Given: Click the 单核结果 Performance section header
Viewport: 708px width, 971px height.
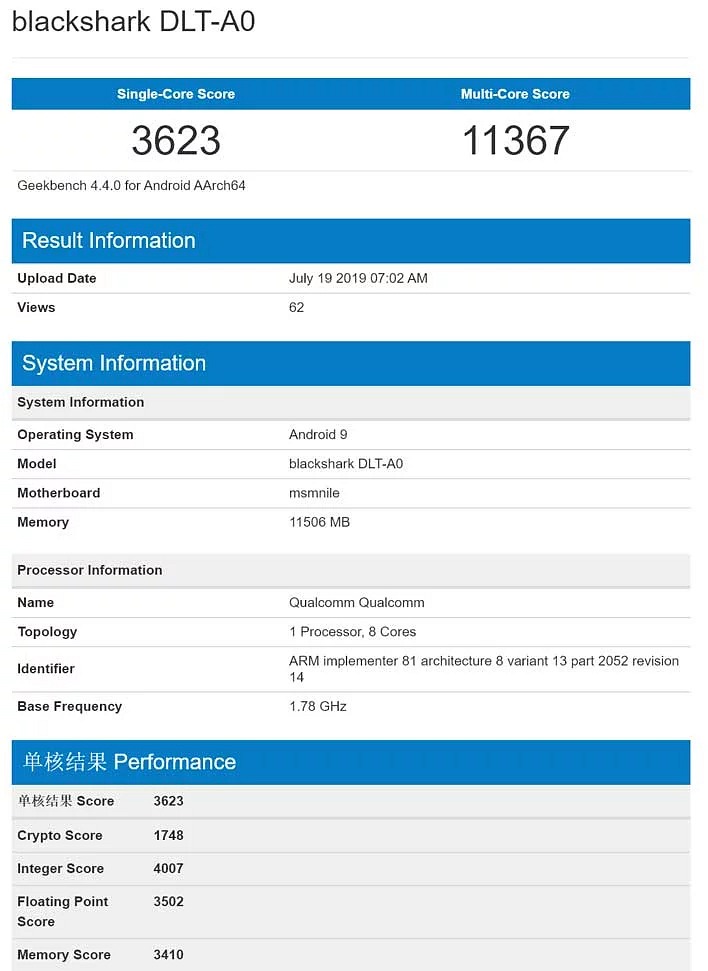Looking at the screenshot, I should tap(351, 762).
